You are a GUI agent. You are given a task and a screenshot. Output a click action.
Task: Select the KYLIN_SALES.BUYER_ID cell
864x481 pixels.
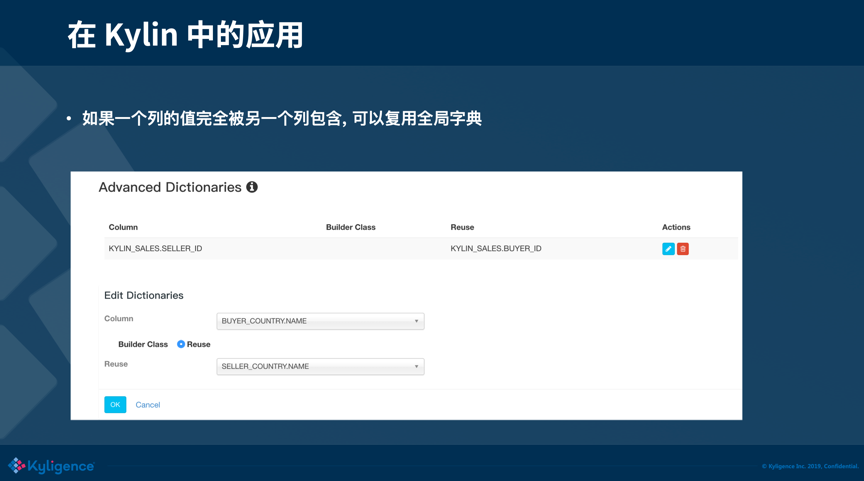[496, 249]
